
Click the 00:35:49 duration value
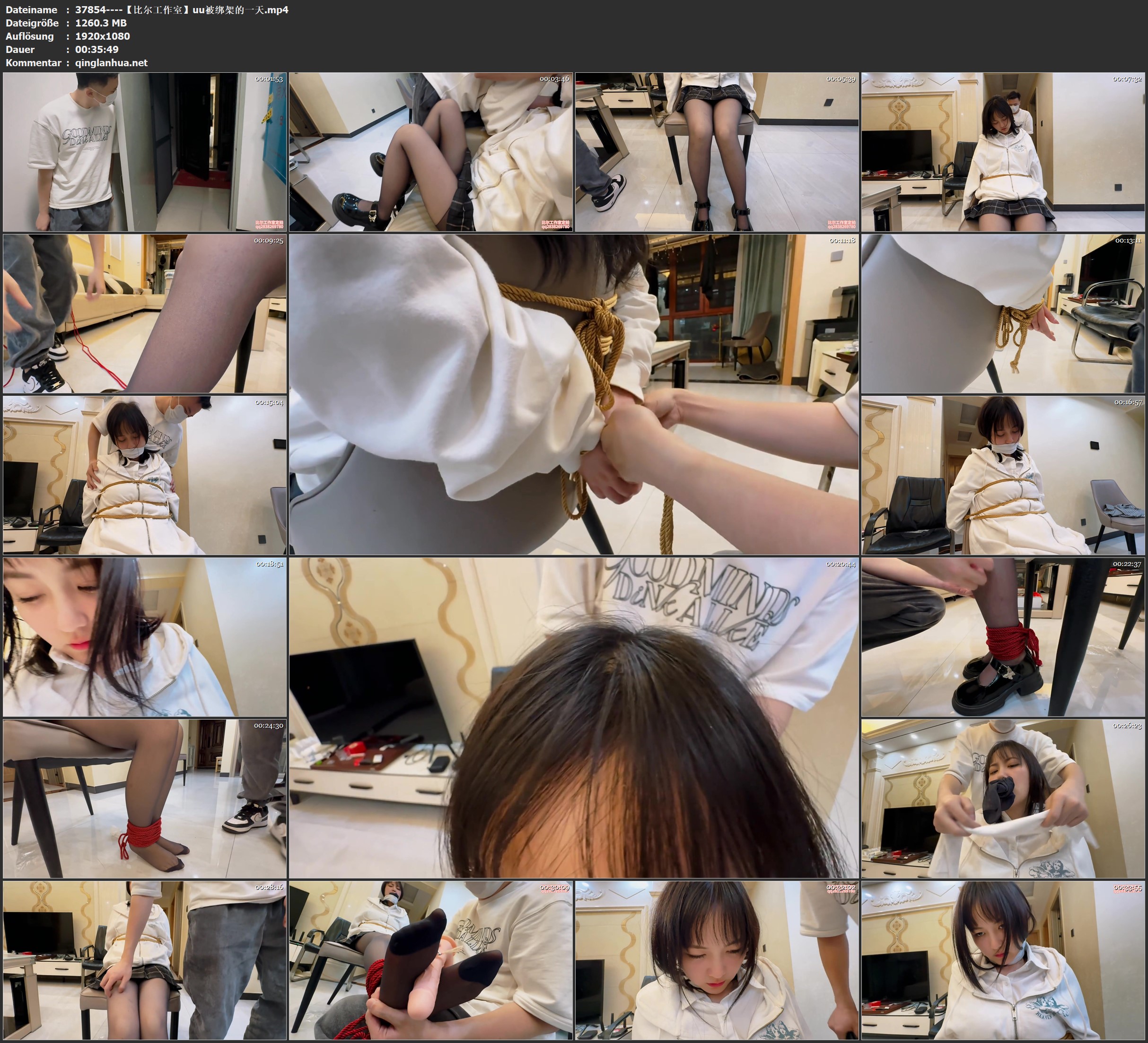click(97, 50)
